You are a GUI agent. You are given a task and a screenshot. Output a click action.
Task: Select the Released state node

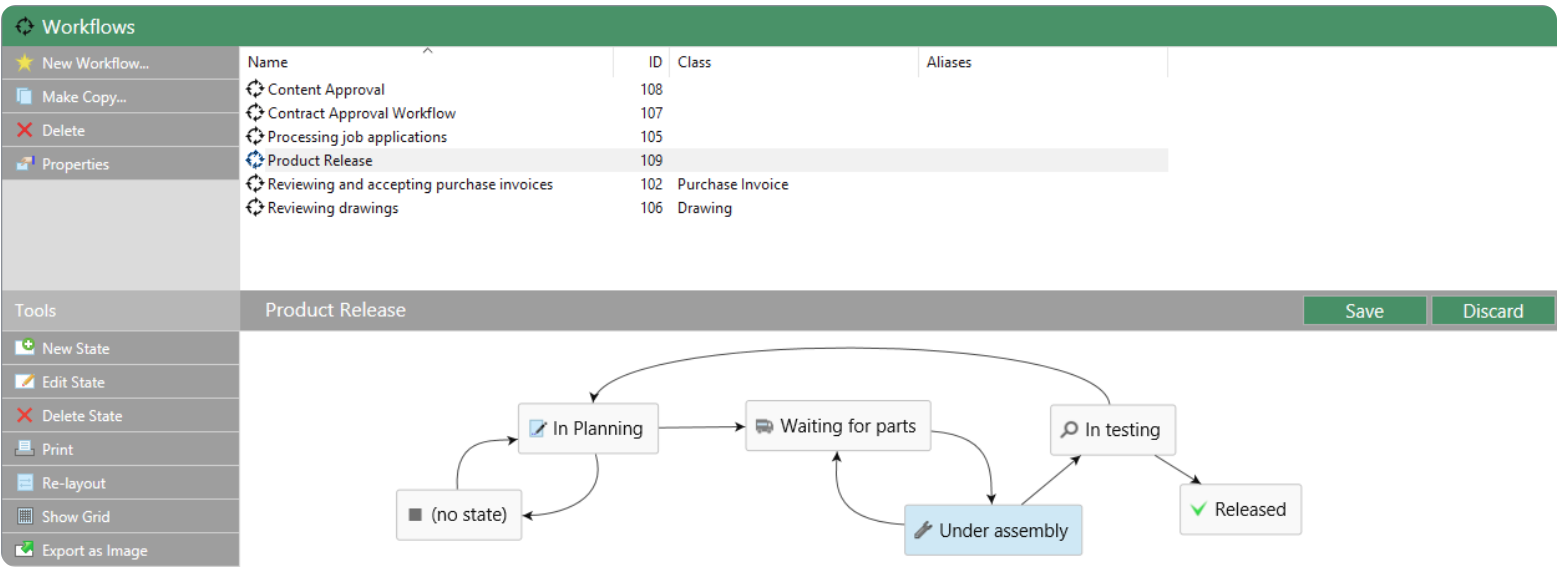pyautogui.click(x=1240, y=509)
